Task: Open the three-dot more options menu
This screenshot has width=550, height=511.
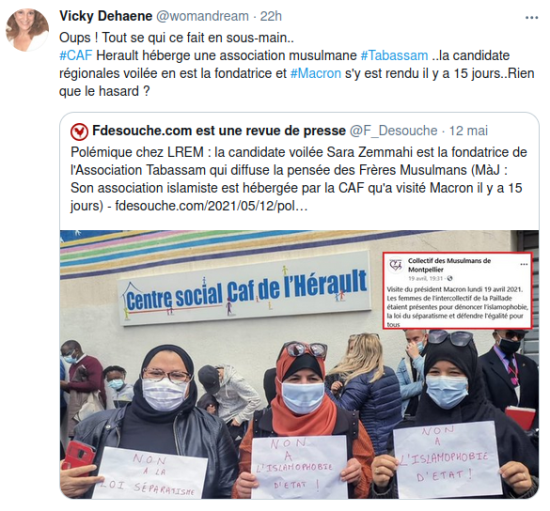Action: pos(531,18)
